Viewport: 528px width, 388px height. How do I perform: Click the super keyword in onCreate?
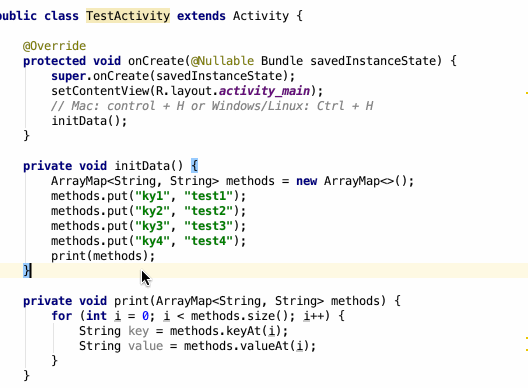(68, 76)
